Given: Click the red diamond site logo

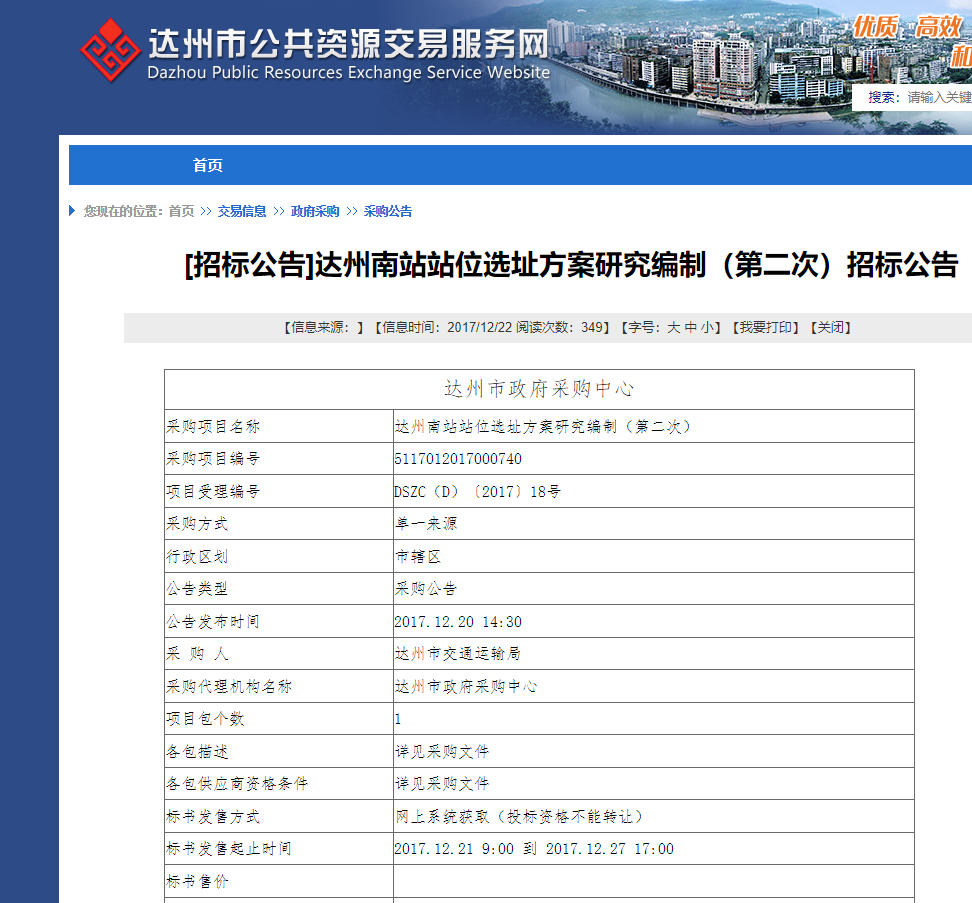Looking at the screenshot, I should [x=110, y=50].
